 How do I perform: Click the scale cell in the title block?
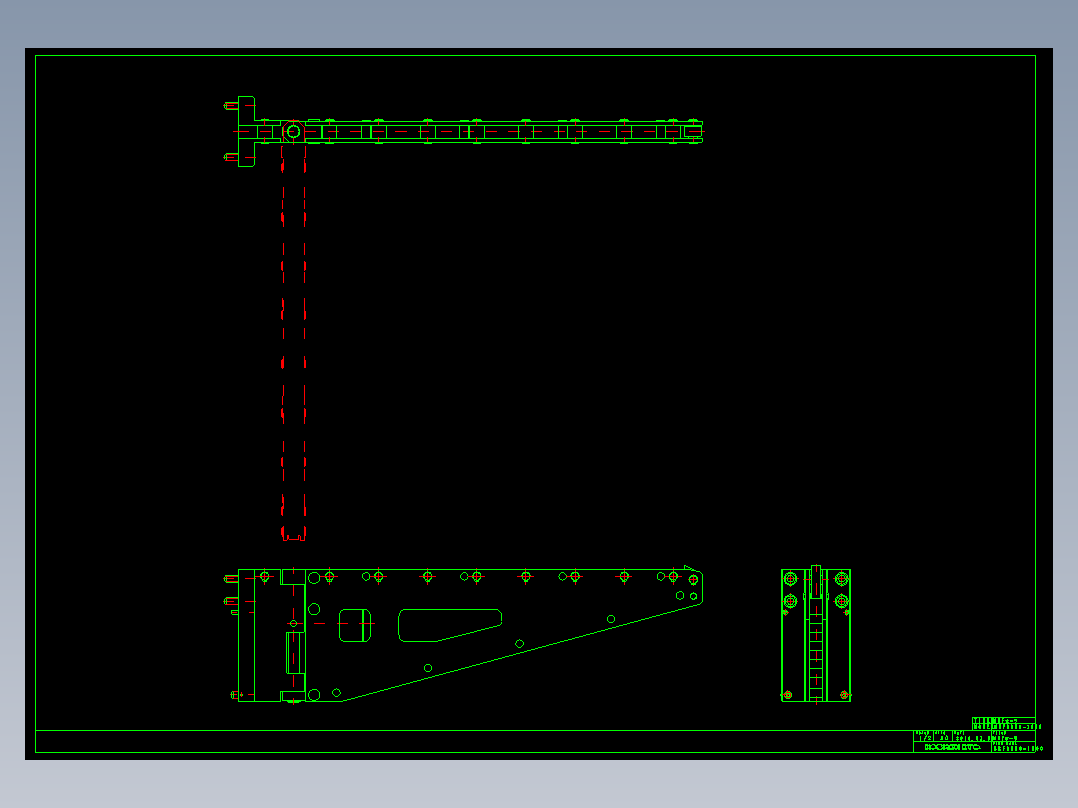(923, 736)
